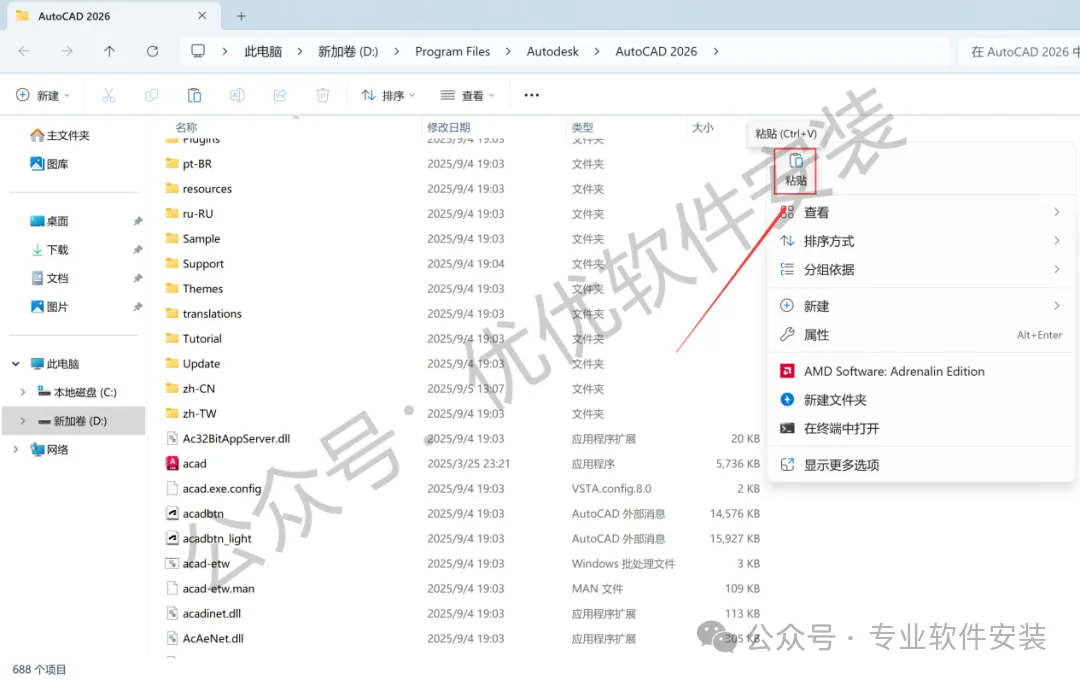
Task: Select the zh-CN folder
Action: coord(190,389)
